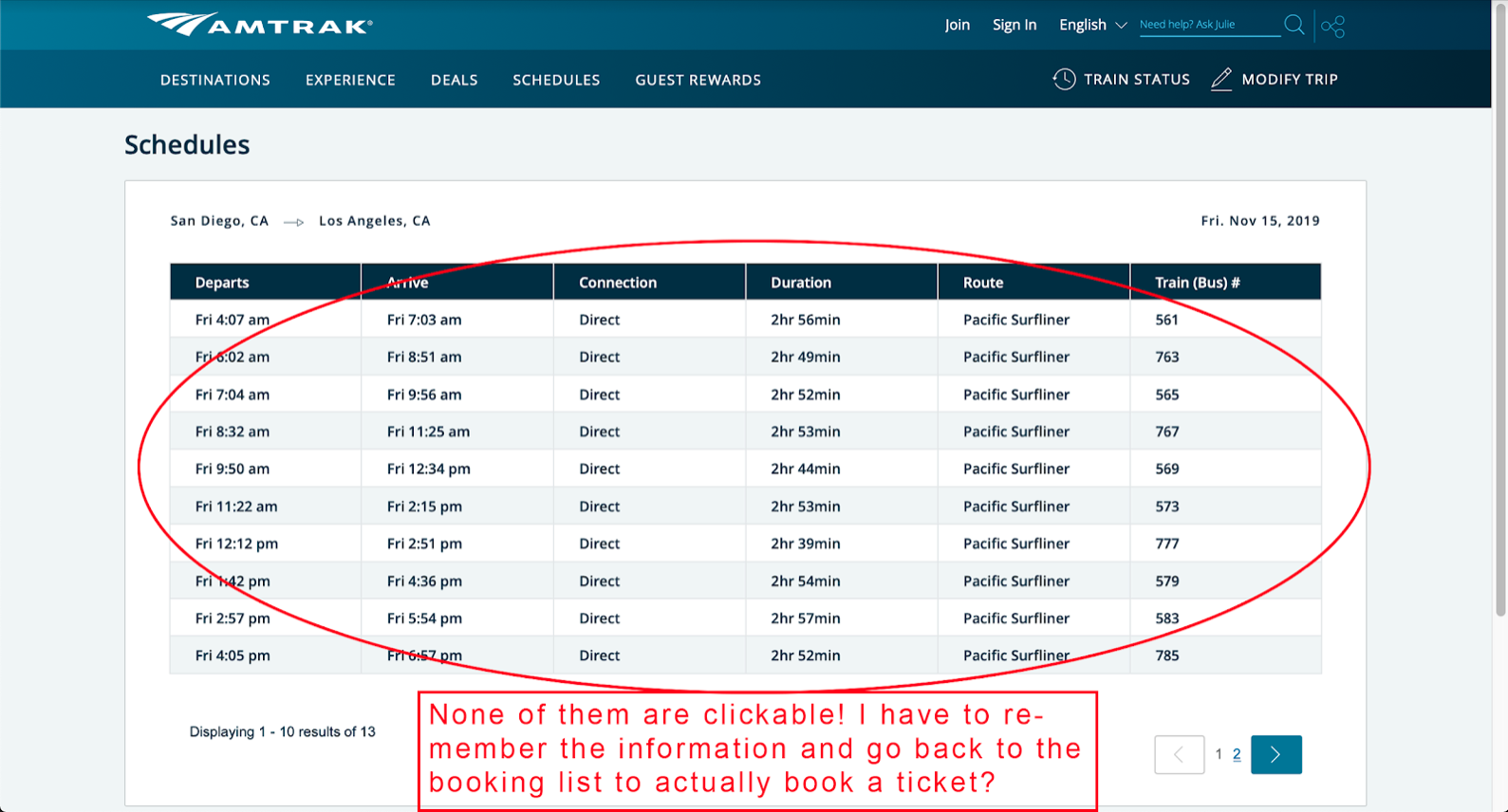Viewport: 1508px width, 812px height.
Task: Open the Guest Rewards menu
Action: [x=698, y=80]
